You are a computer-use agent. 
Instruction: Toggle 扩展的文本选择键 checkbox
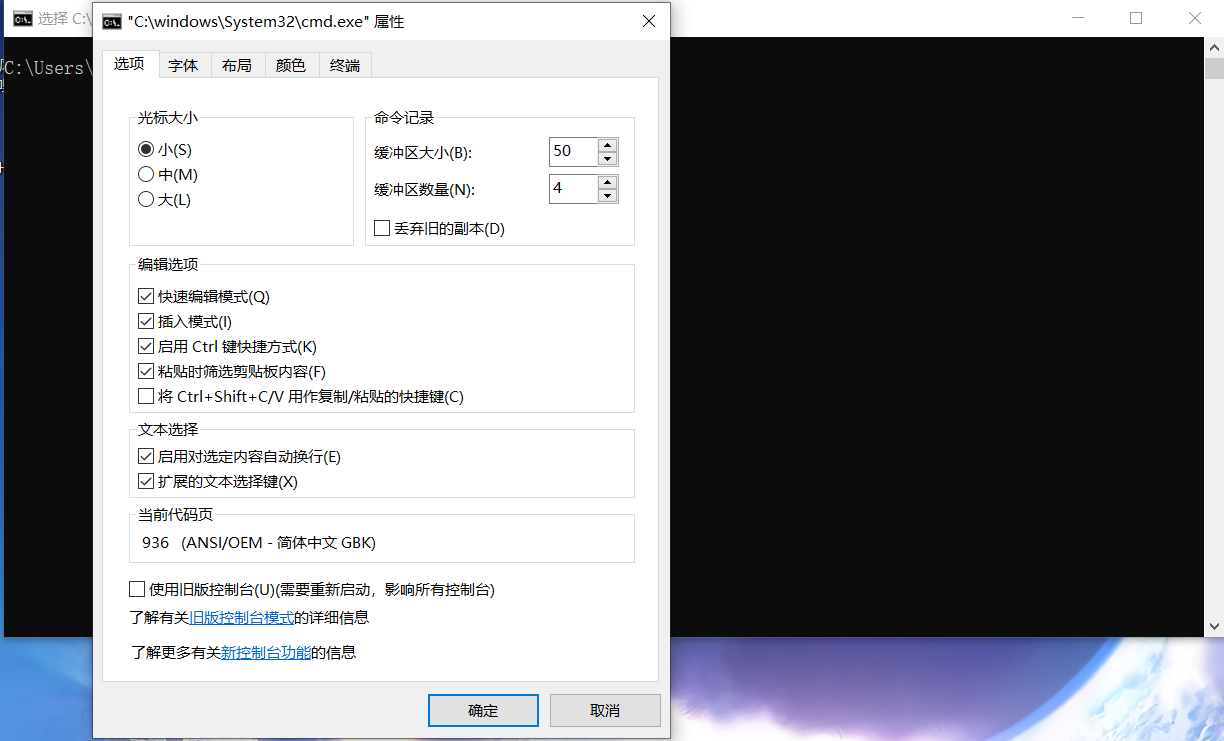click(x=147, y=482)
